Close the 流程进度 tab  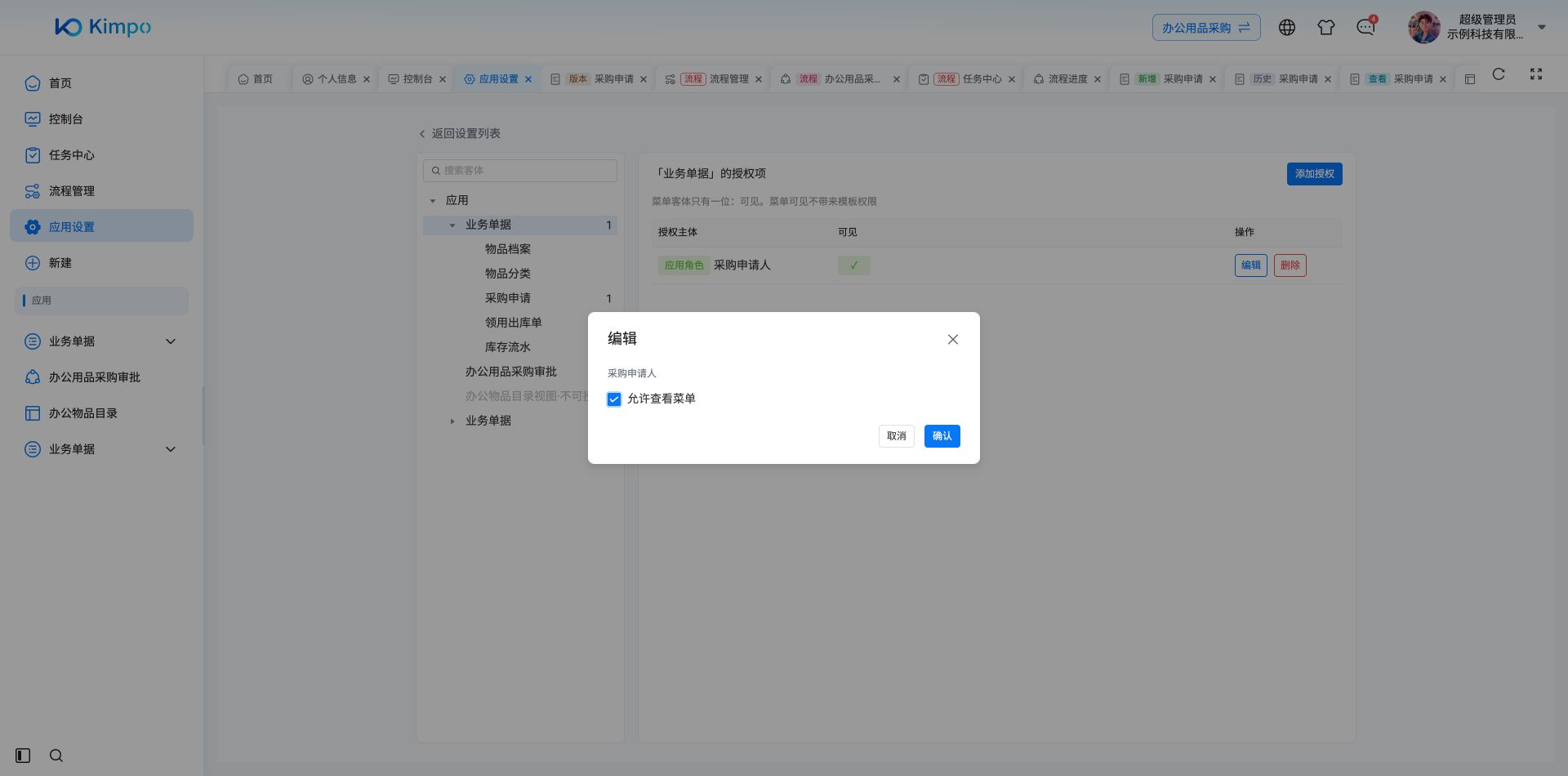pos(1098,79)
